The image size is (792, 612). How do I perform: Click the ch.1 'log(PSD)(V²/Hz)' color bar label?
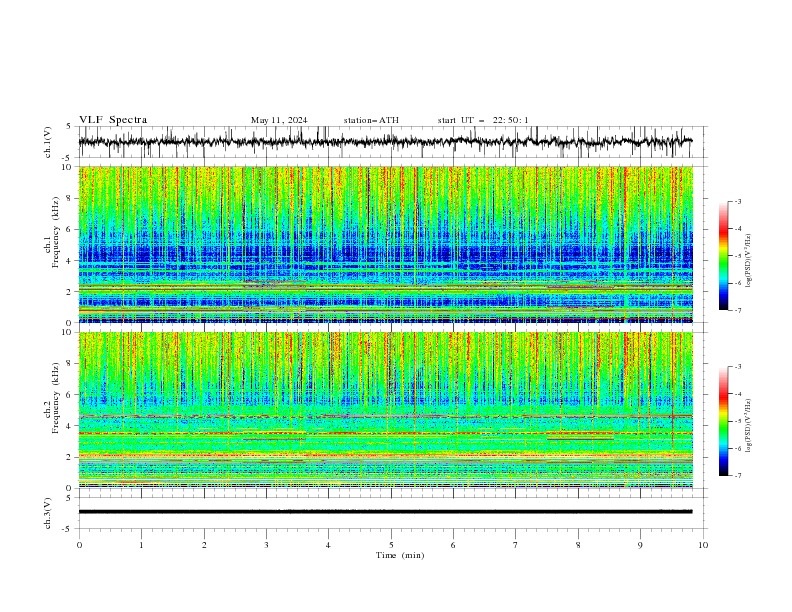[x=749, y=261]
